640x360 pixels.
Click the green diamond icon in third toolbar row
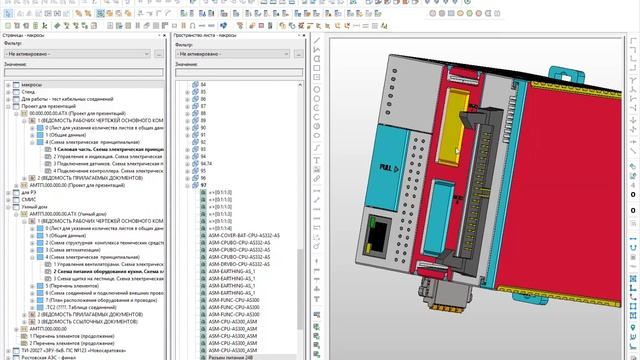point(57,26)
